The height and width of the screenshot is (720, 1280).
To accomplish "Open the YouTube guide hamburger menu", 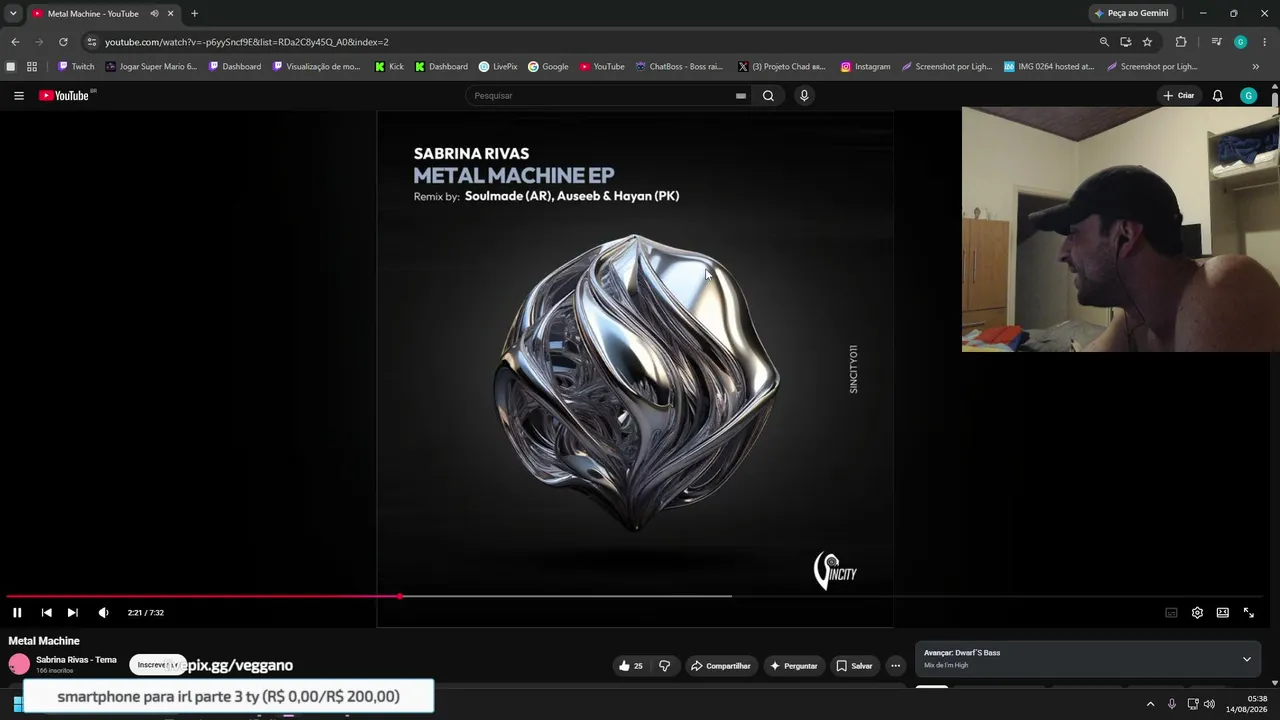I will [x=19, y=96].
